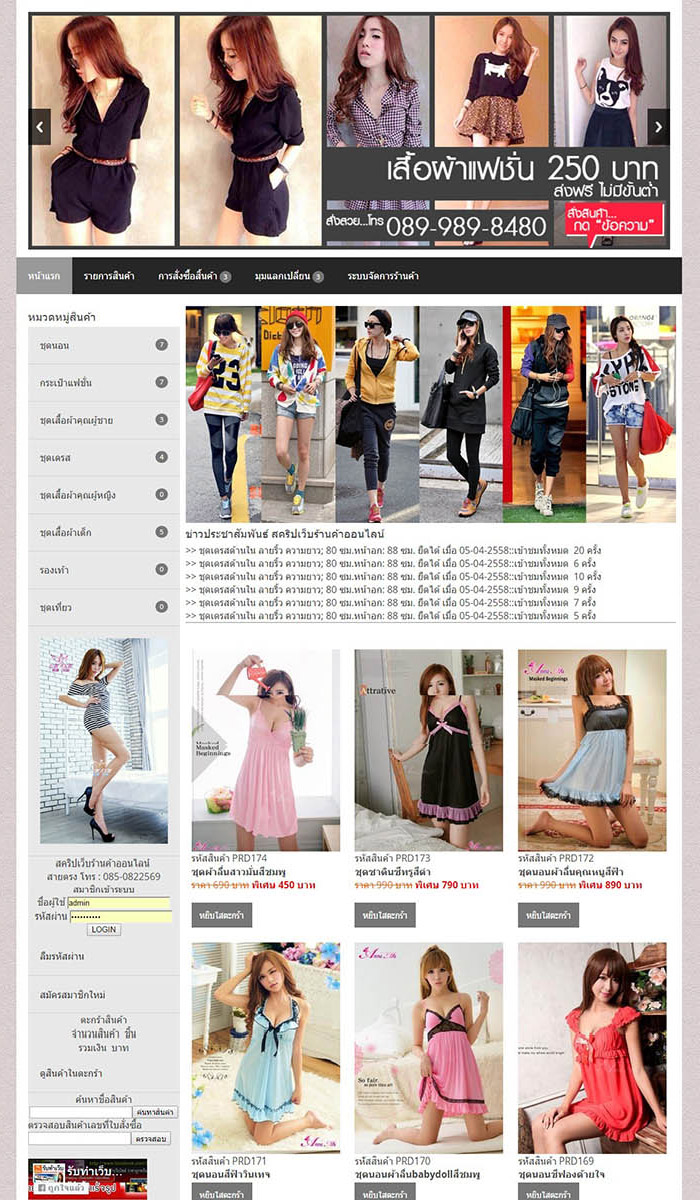Click the ค้นหาสินค้า search button

(155, 1112)
